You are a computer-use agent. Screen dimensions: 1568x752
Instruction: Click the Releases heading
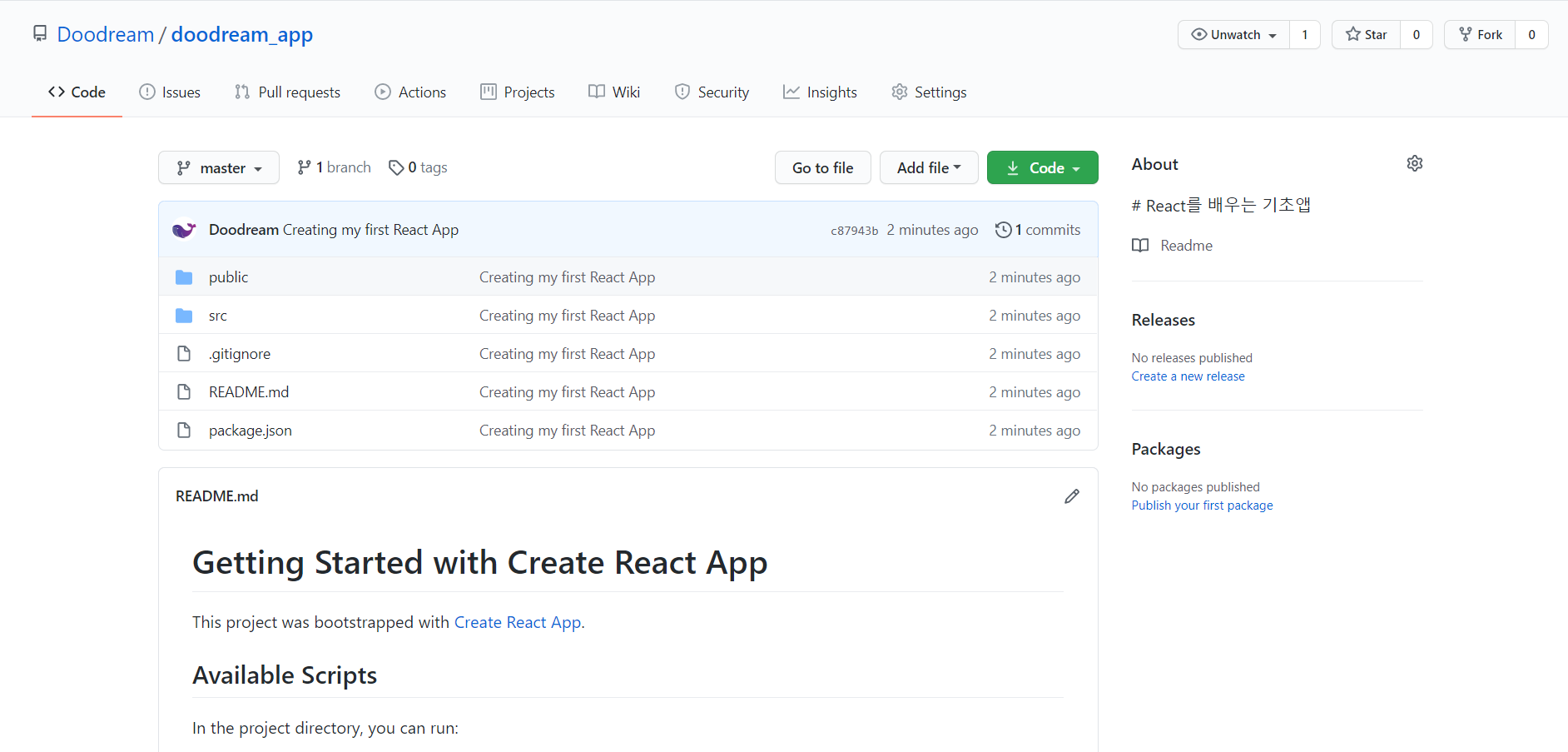tap(1164, 320)
